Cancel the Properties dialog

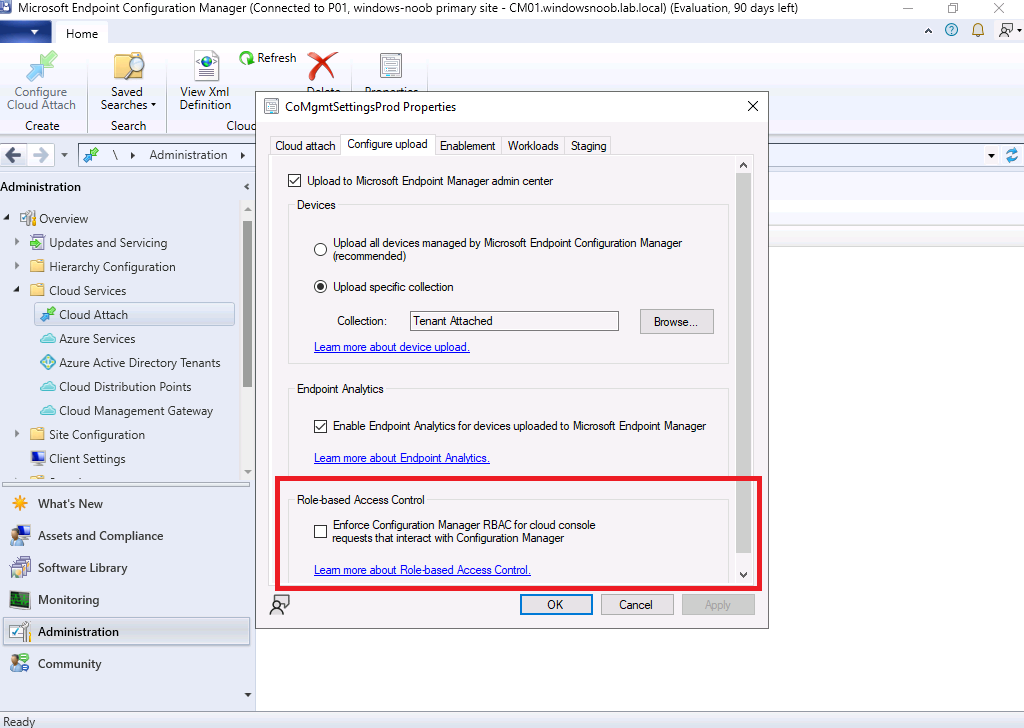click(636, 605)
